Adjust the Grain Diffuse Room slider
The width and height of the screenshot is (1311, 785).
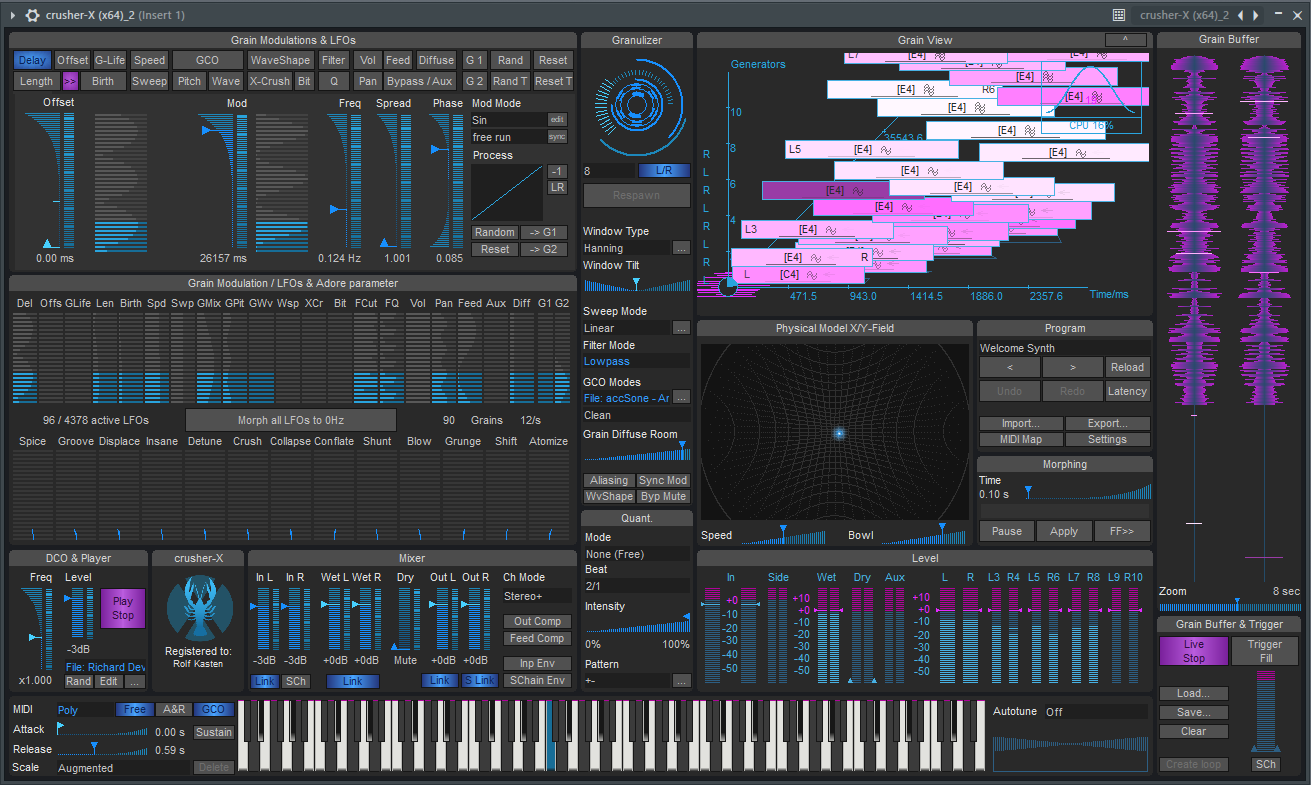point(636,451)
